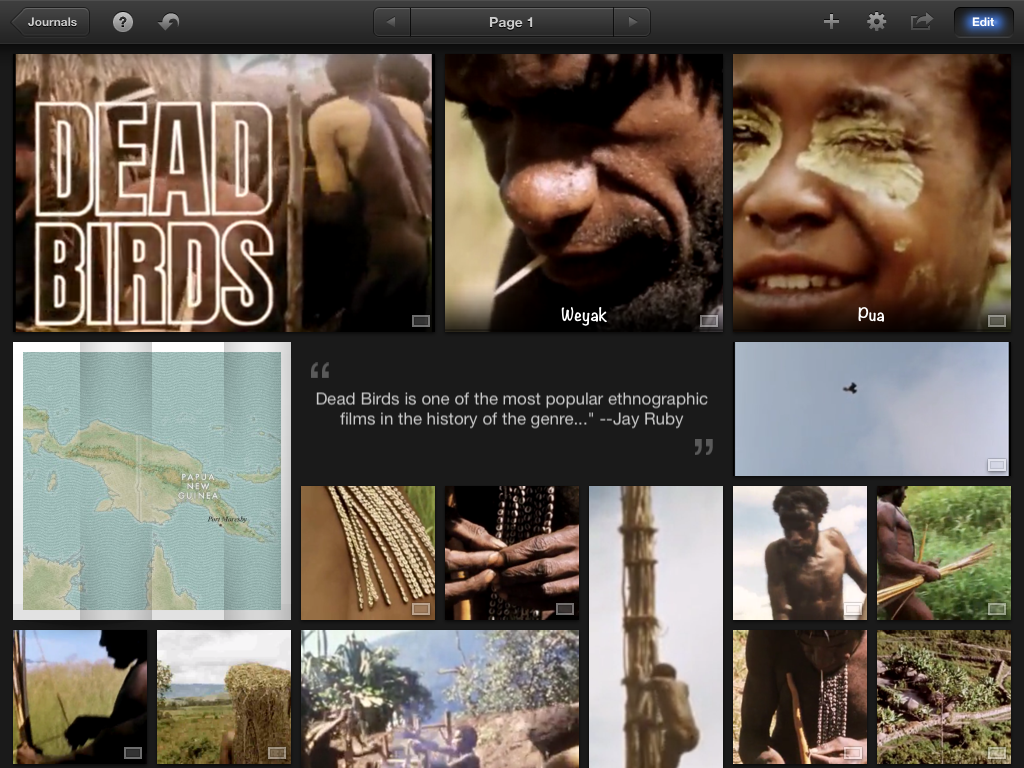
Task: Tap caption icon on Dead Birds photo
Action: (421, 321)
